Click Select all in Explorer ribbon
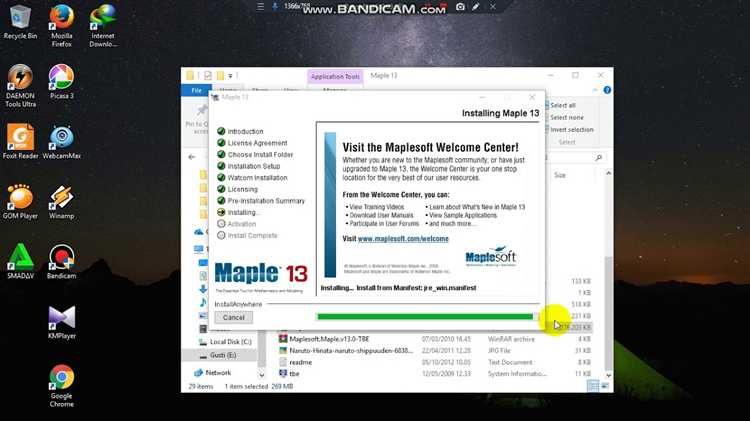The height and width of the screenshot is (421, 750). pyautogui.click(x=562, y=105)
